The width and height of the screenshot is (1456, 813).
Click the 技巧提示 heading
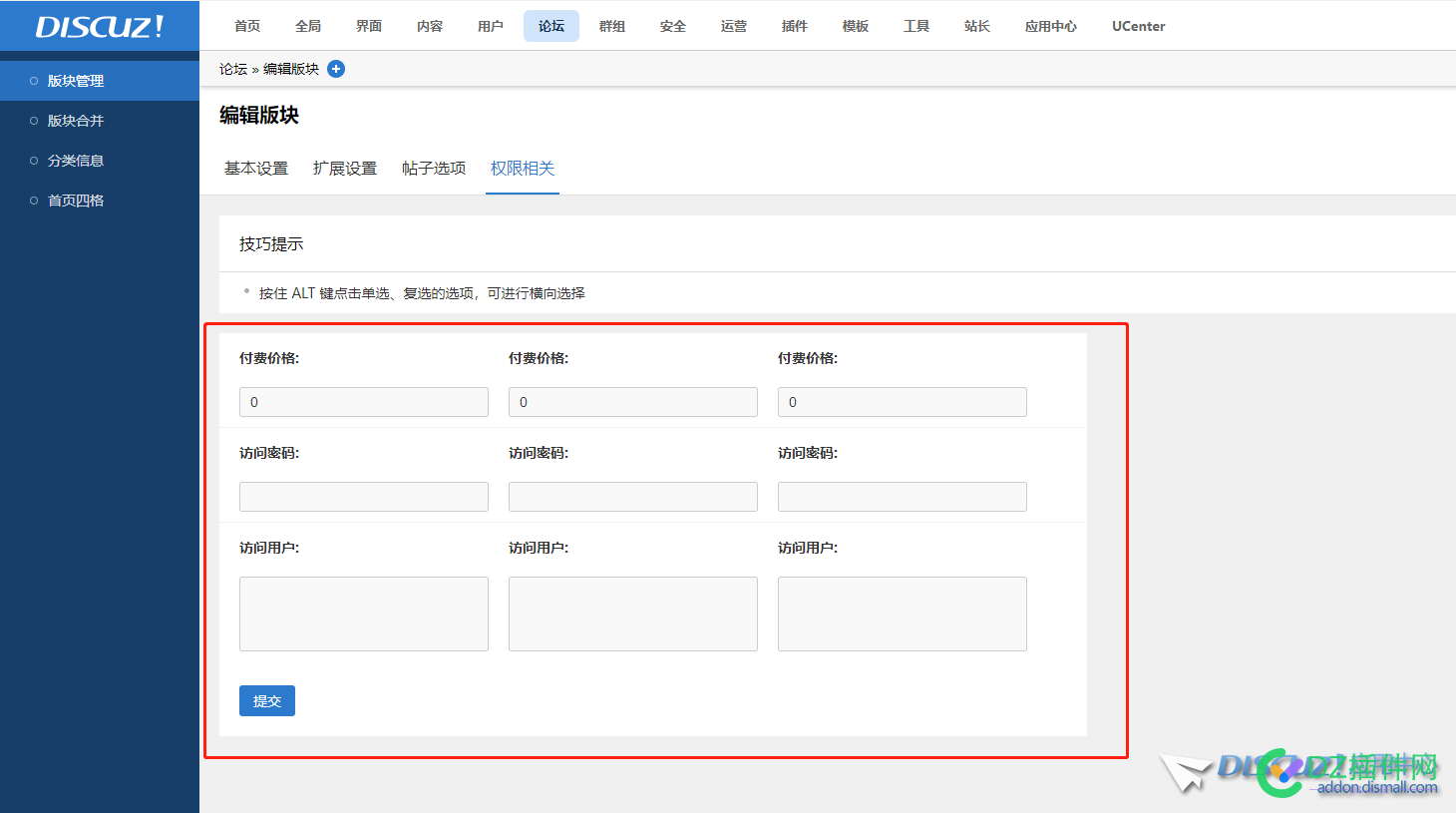pos(271,243)
